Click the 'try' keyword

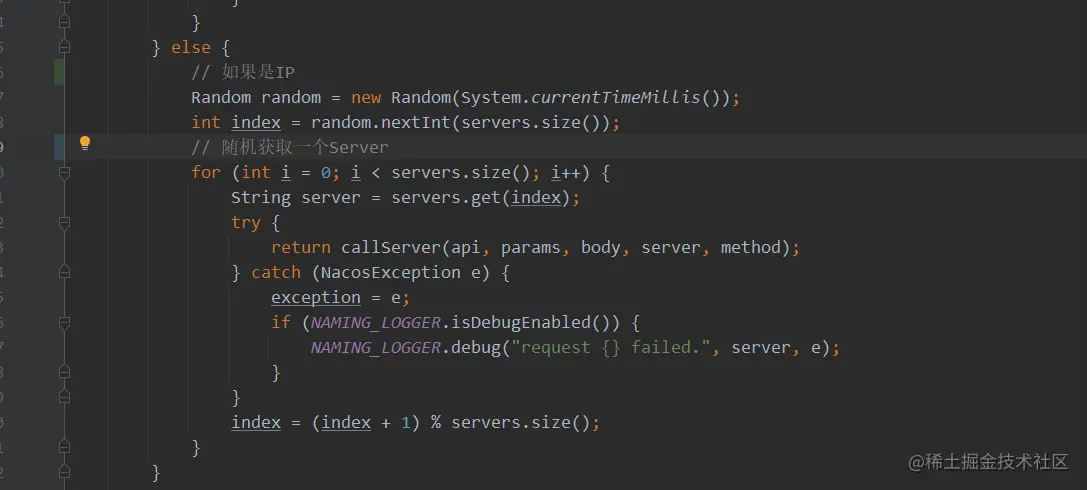coord(245,222)
